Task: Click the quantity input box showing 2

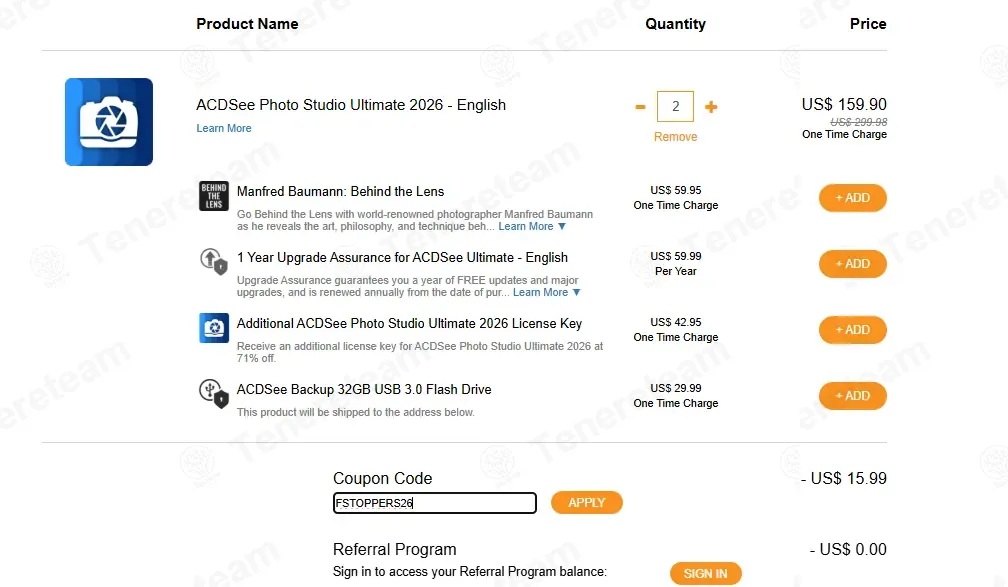Action: [x=675, y=107]
